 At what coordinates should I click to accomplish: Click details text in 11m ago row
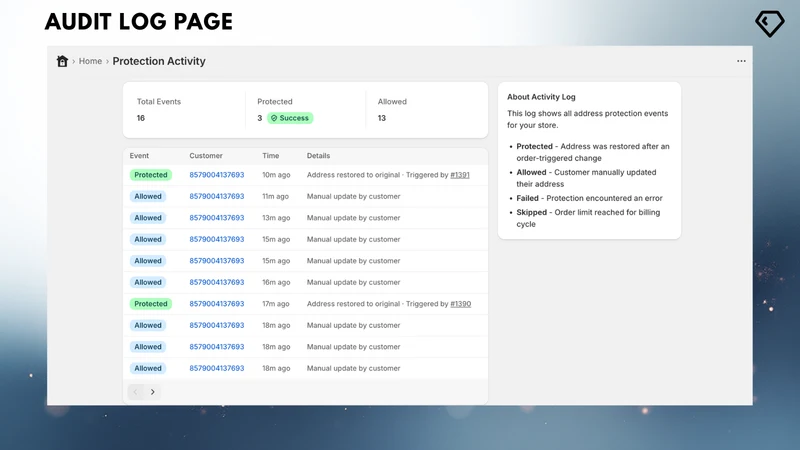354,196
